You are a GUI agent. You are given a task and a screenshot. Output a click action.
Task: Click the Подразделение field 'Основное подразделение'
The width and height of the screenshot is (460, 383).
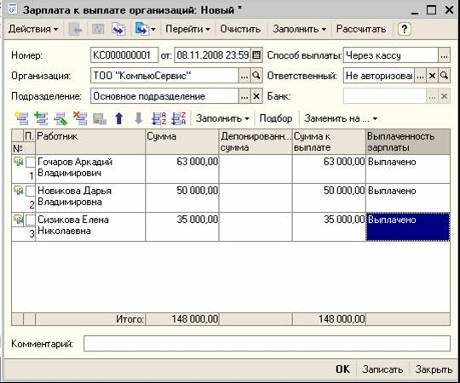tap(165, 96)
